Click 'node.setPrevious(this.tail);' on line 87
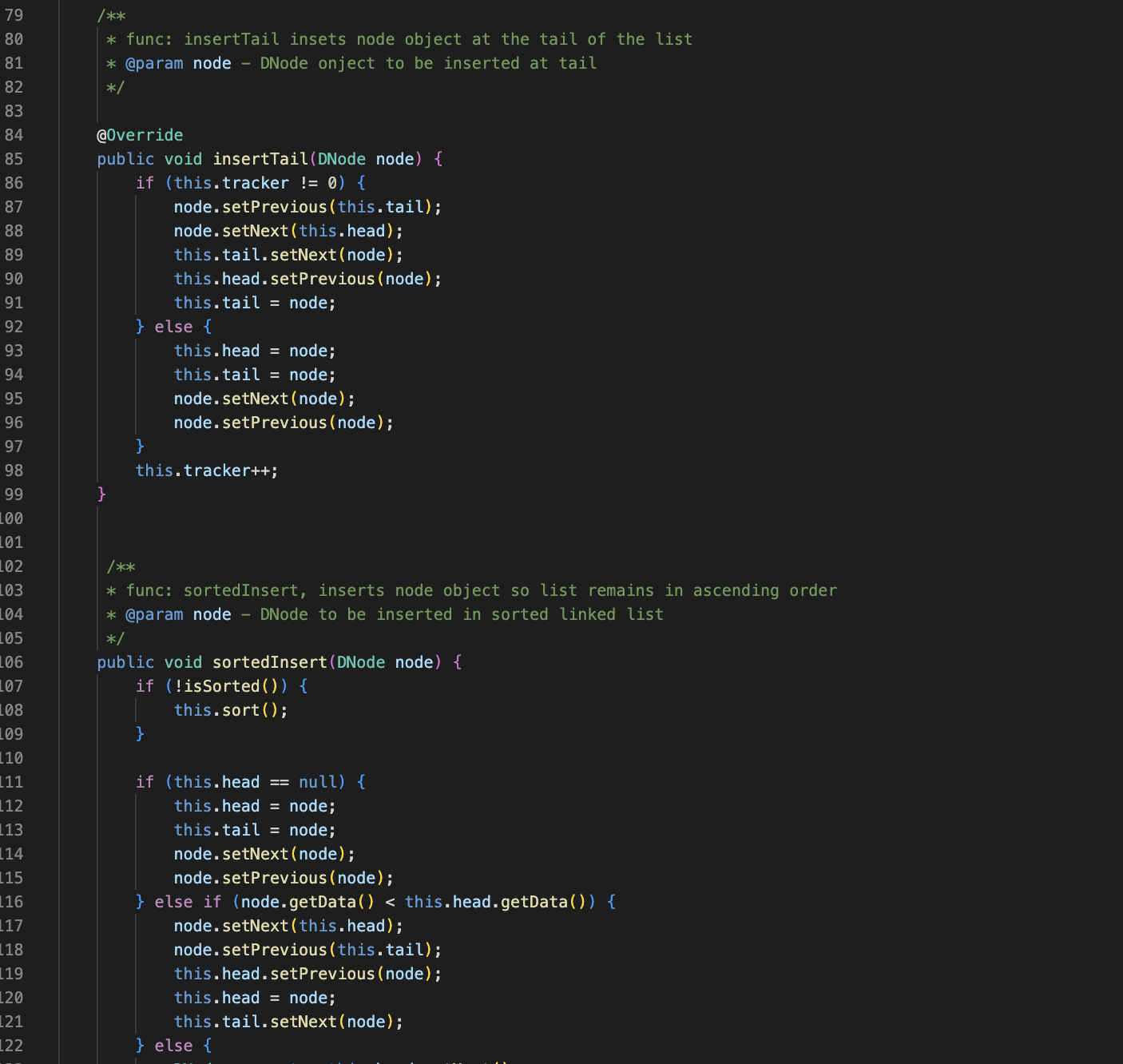 (x=308, y=207)
